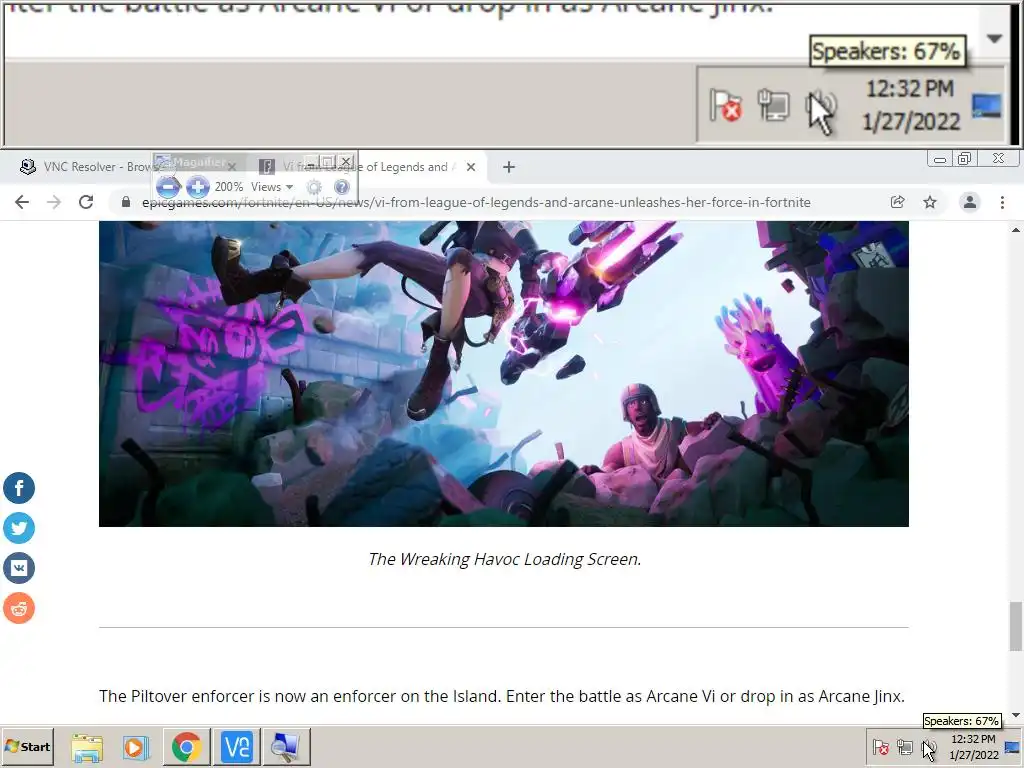
Task: Open the Windows Start menu
Action: pos(27,746)
